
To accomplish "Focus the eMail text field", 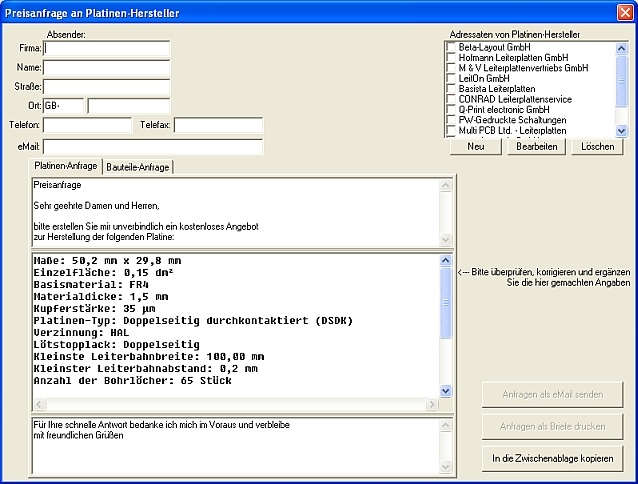I will (152, 147).
